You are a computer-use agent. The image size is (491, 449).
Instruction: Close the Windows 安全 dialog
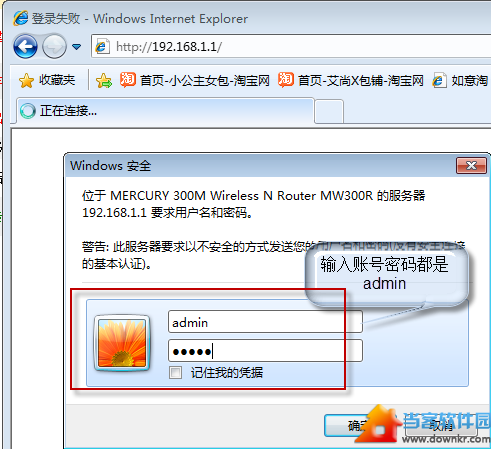click(x=471, y=165)
